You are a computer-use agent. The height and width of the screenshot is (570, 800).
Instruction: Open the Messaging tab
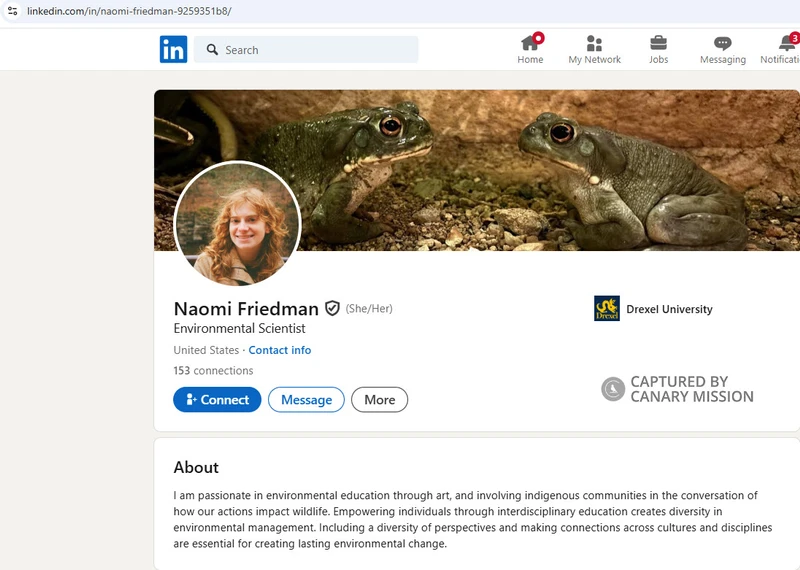click(x=722, y=49)
